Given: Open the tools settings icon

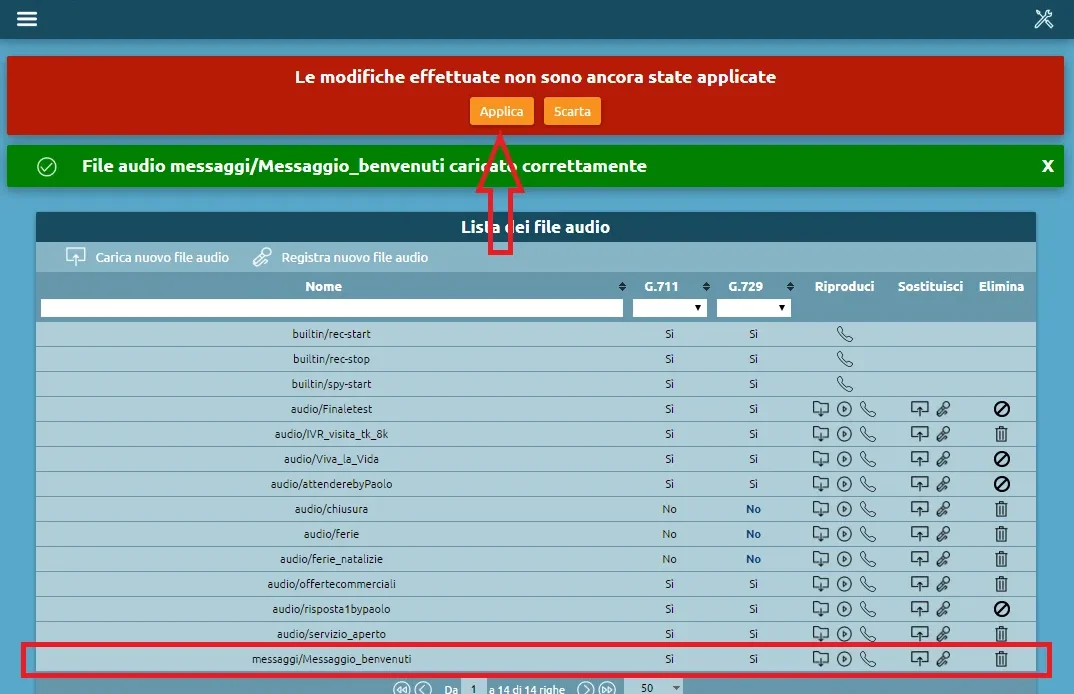Looking at the screenshot, I should tap(1044, 19).
